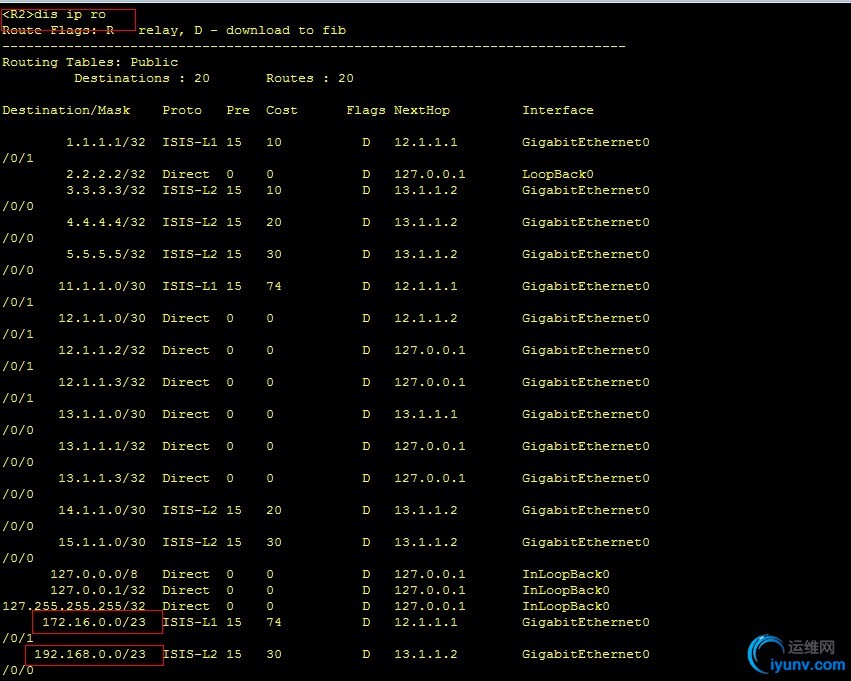Click 'ISIS-L1' in the 1.1.1.1/32 row
Viewport: 851px width, 681px height.
click(x=190, y=142)
